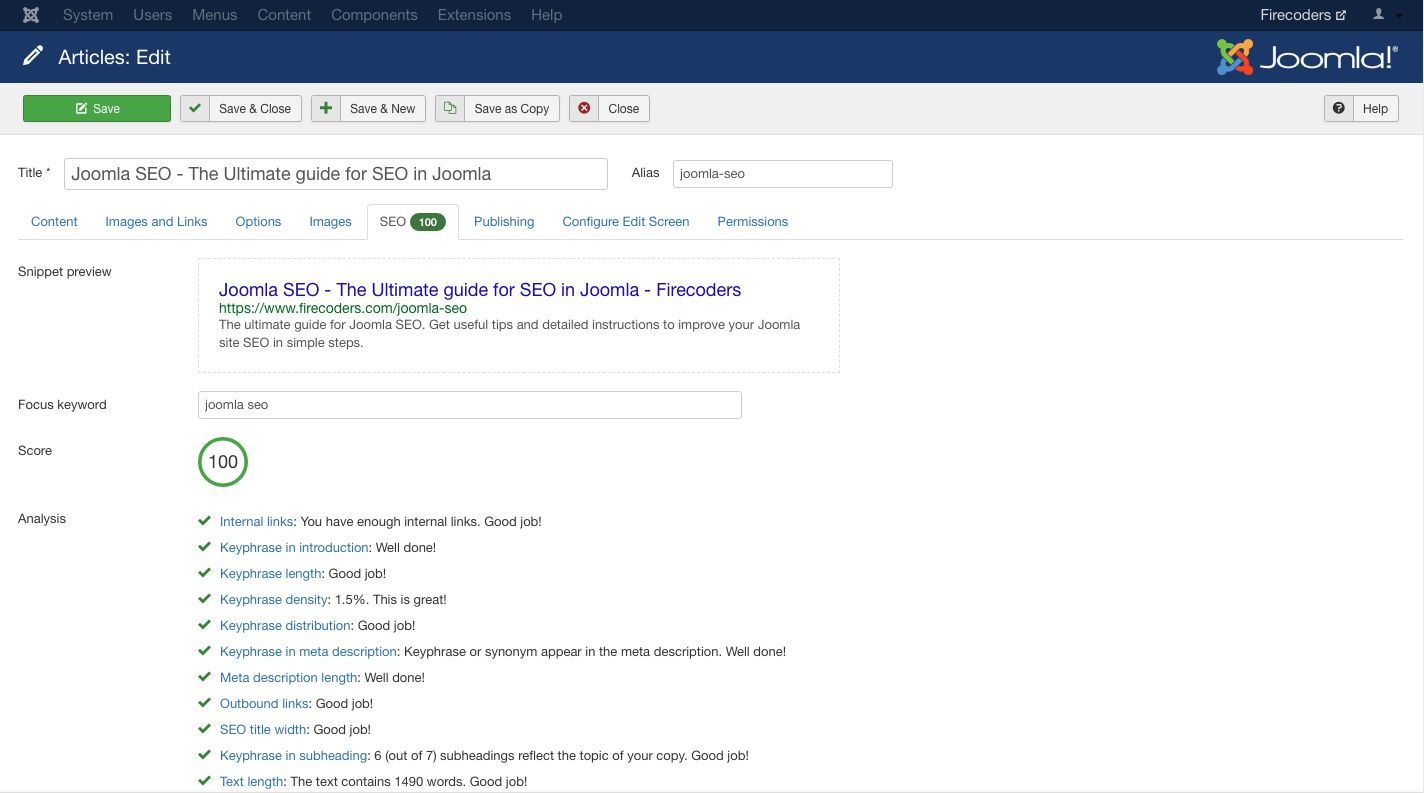
Task: Click Save as Copy button label
Action: [x=512, y=108]
